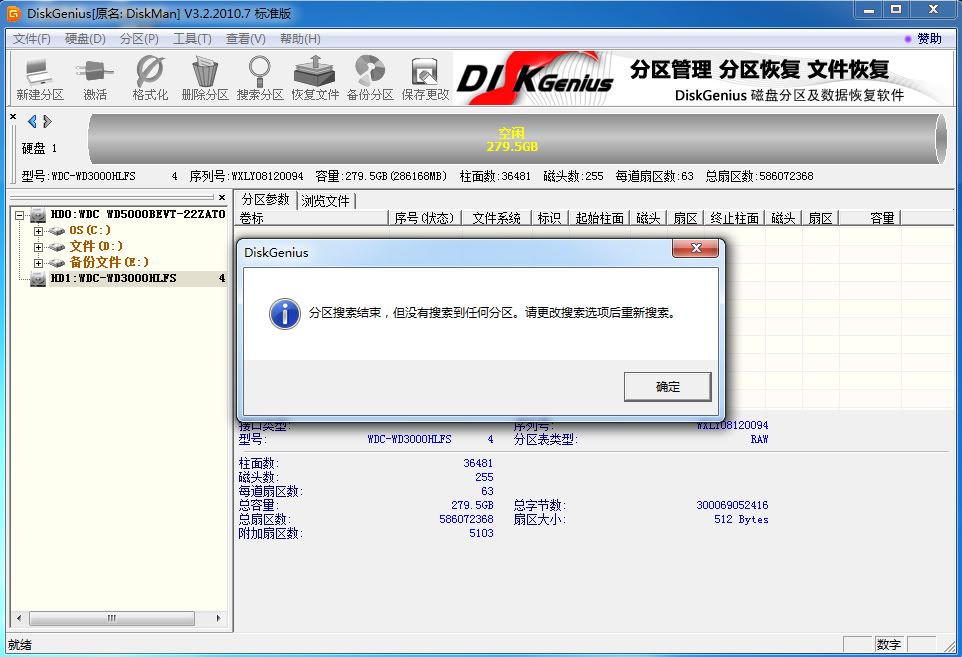Collapse the HD0 WDC disk tree node
The height and width of the screenshot is (657, 962).
[x=20, y=215]
